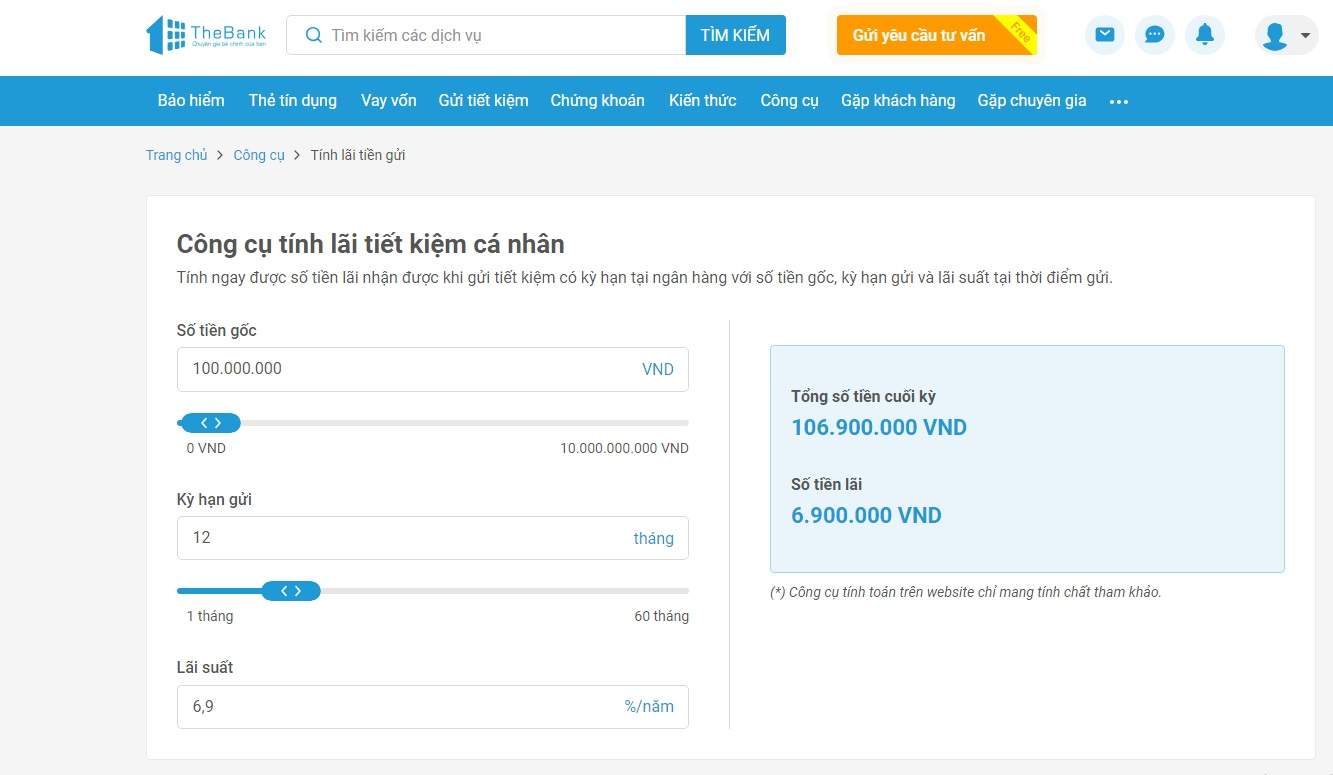Viewport: 1333px width, 775px height.
Task: Click the Kỳ hạn gửi input field
Action: tap(432, 538)
